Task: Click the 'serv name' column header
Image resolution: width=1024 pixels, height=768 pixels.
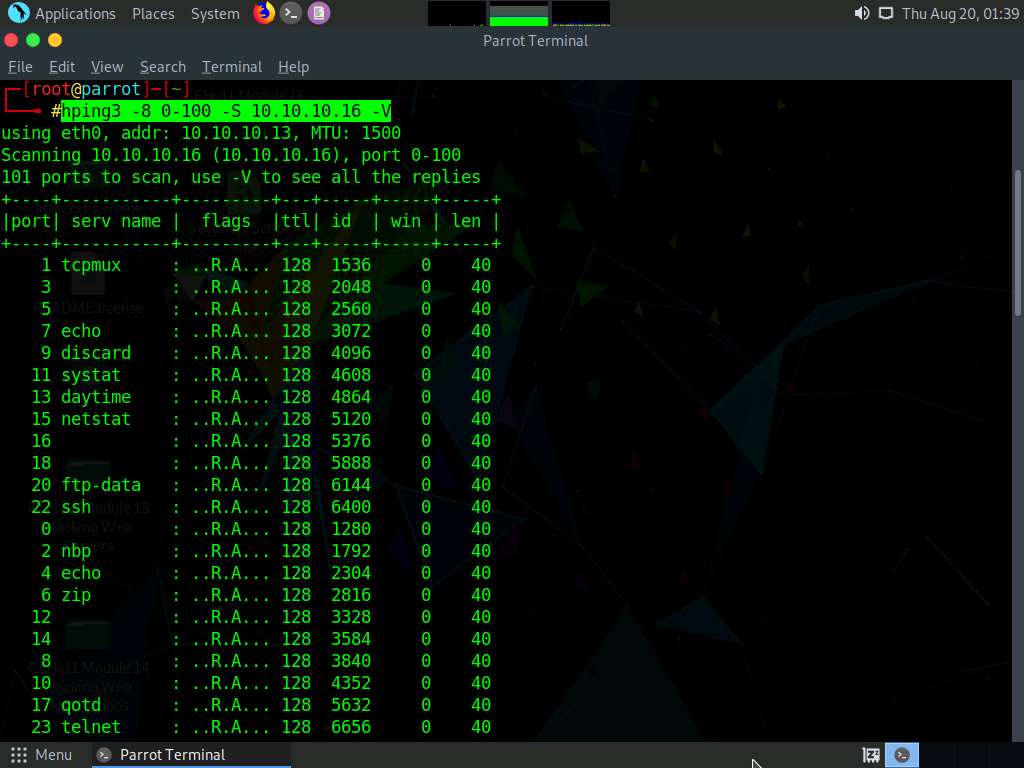Action: click(x=116, y=221)
